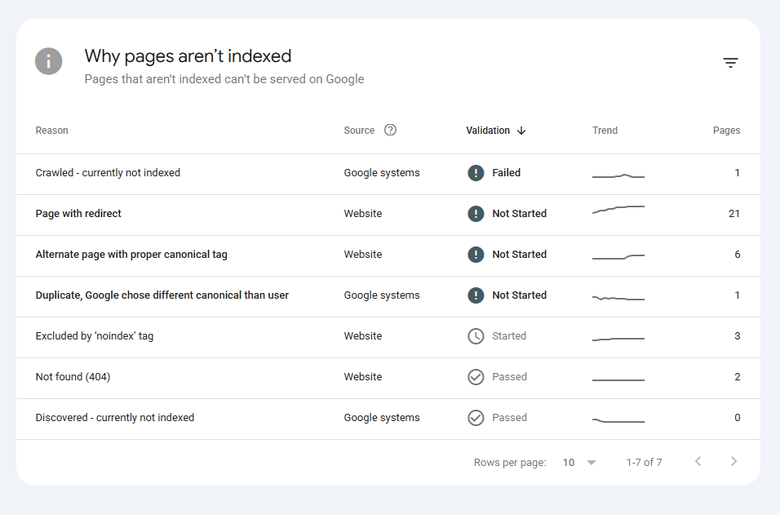
Task: Open Crawled - currently not indexed row
Action: tap(388, 173)
